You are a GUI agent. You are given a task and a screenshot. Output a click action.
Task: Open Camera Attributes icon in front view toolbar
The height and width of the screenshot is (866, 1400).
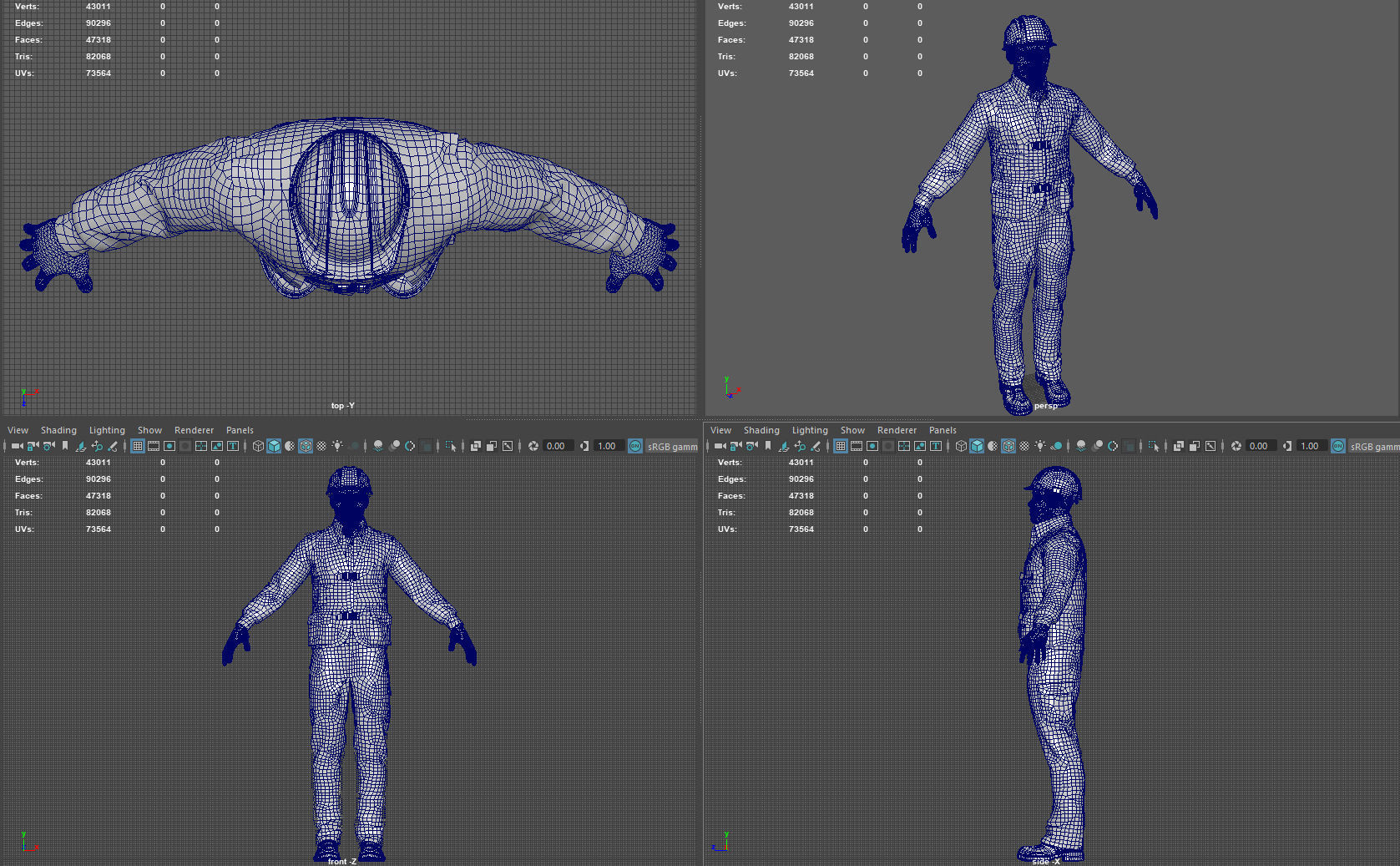click(x=48, y=446)
